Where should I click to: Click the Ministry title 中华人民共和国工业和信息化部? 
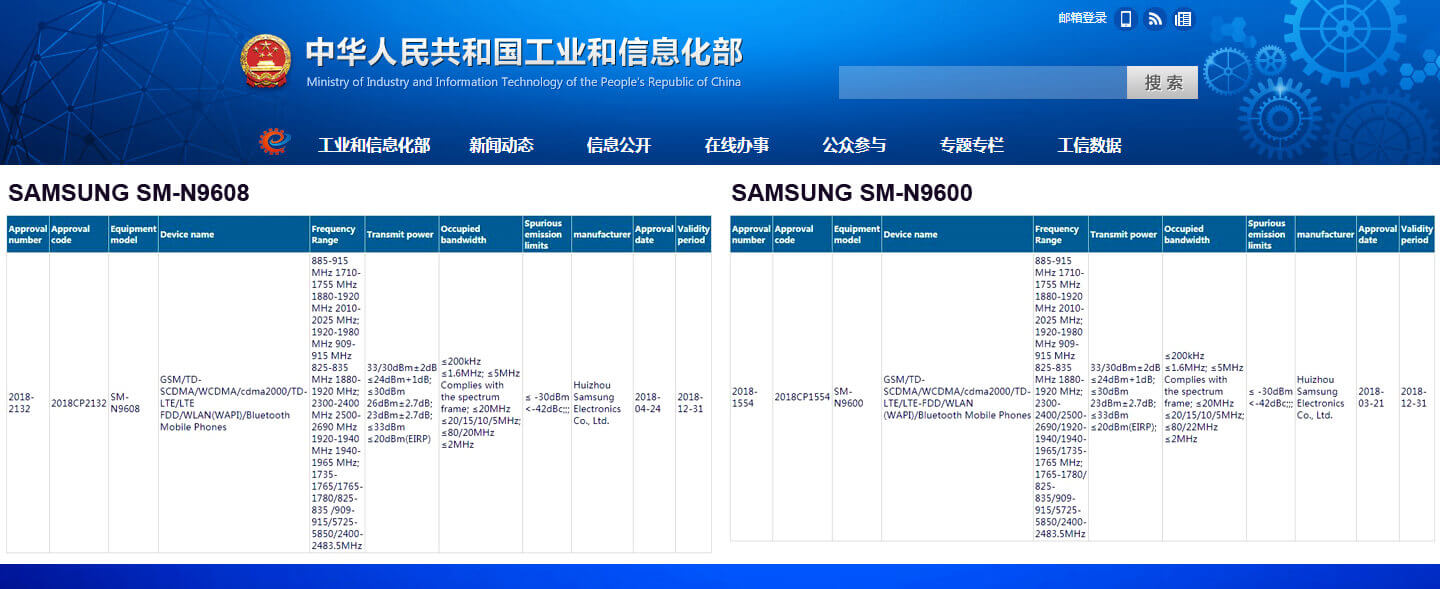click(524, 52)
